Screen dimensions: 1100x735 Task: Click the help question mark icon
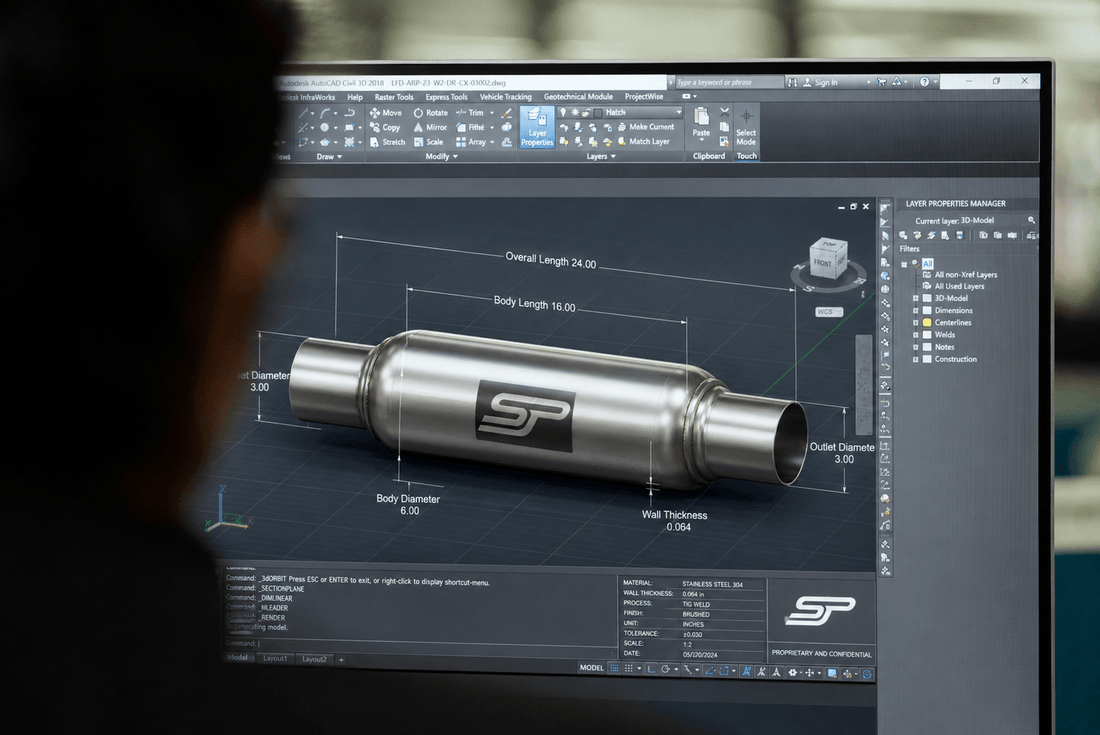tap(925, 82)
